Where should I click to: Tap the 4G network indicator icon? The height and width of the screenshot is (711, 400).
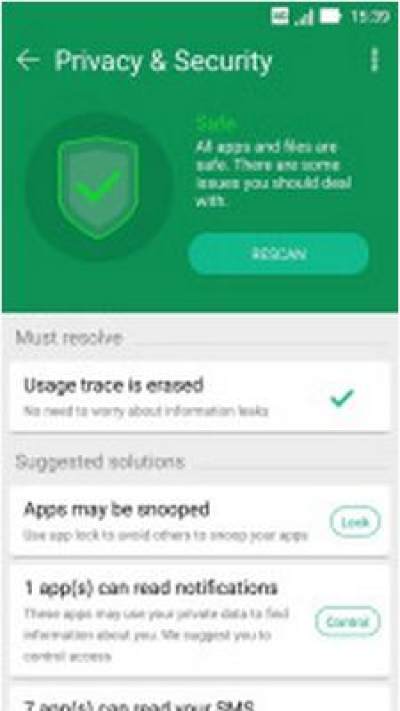[x=281, y=17]
